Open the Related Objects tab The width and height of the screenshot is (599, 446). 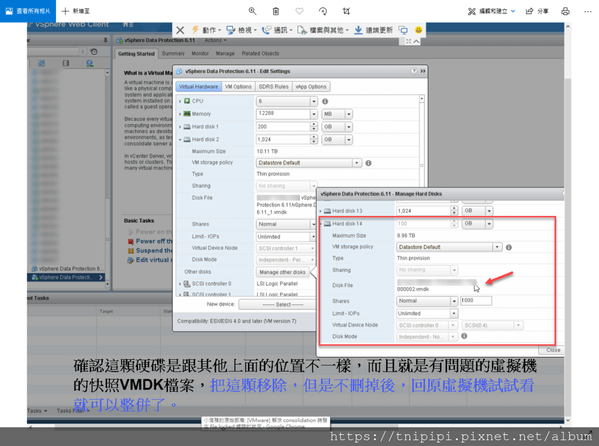pos(261,54)
